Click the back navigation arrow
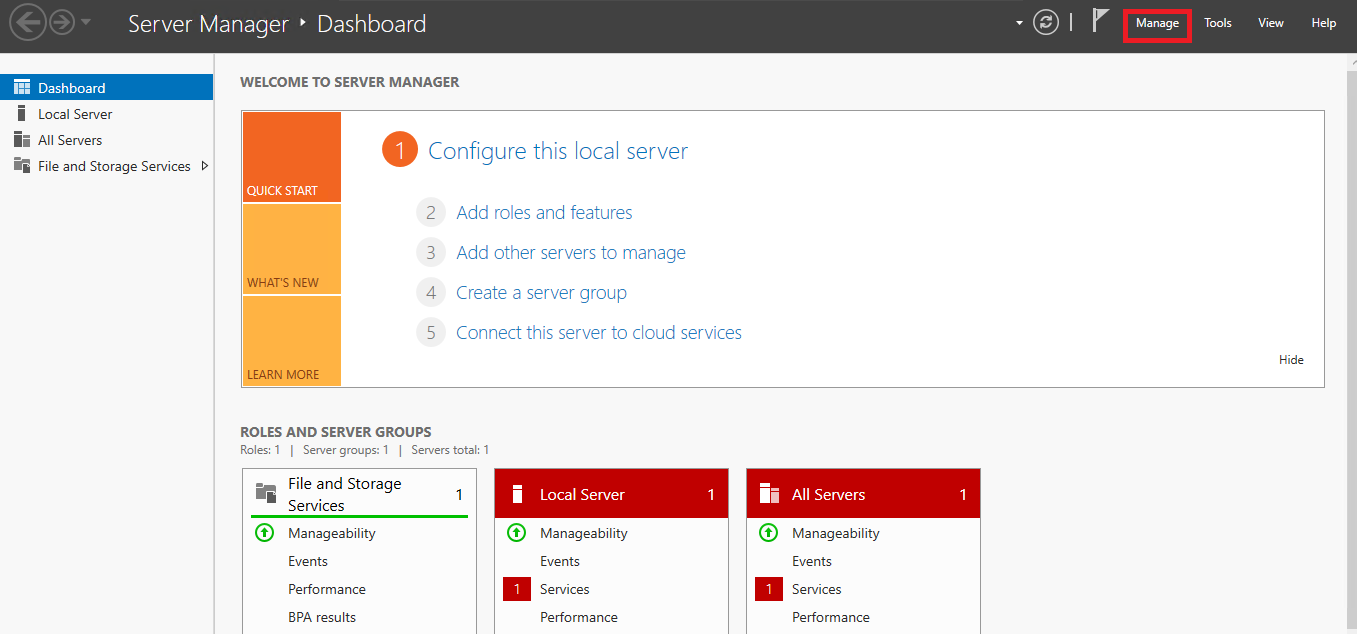Image resolution: width=1357 pixels, height=634 pixels. coord(28,22)
